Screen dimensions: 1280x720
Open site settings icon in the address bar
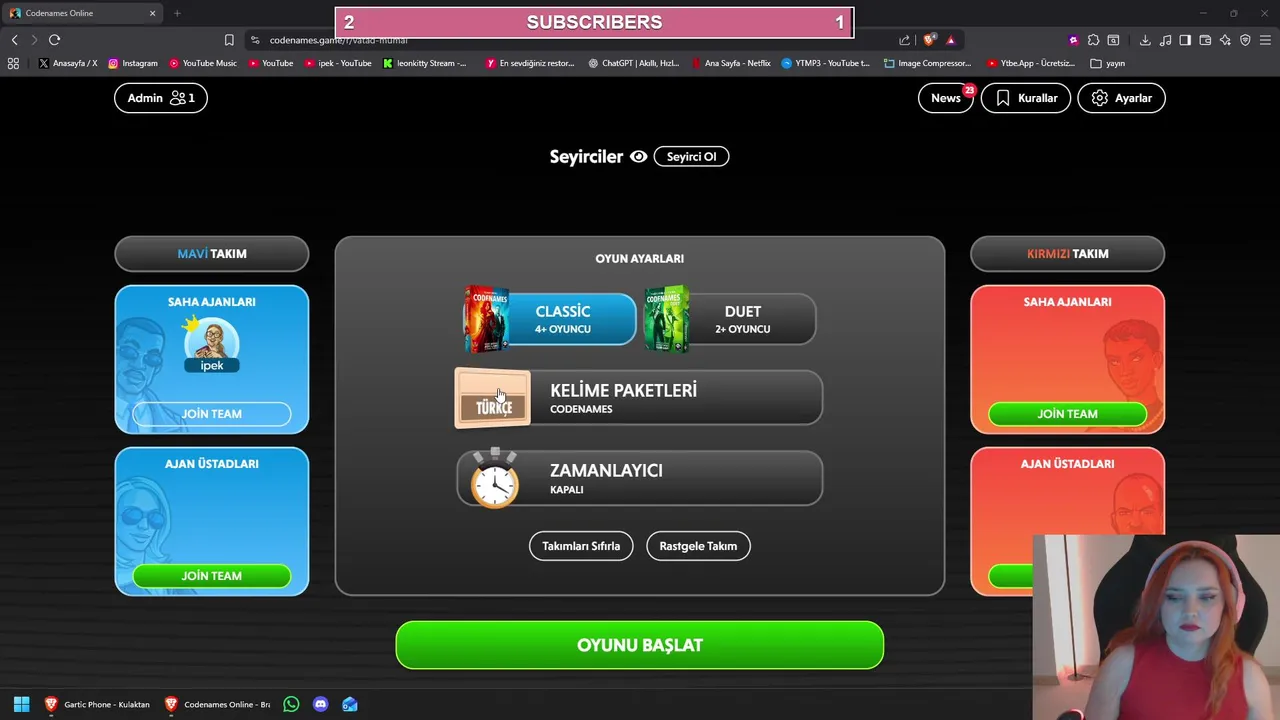point(255,40)
